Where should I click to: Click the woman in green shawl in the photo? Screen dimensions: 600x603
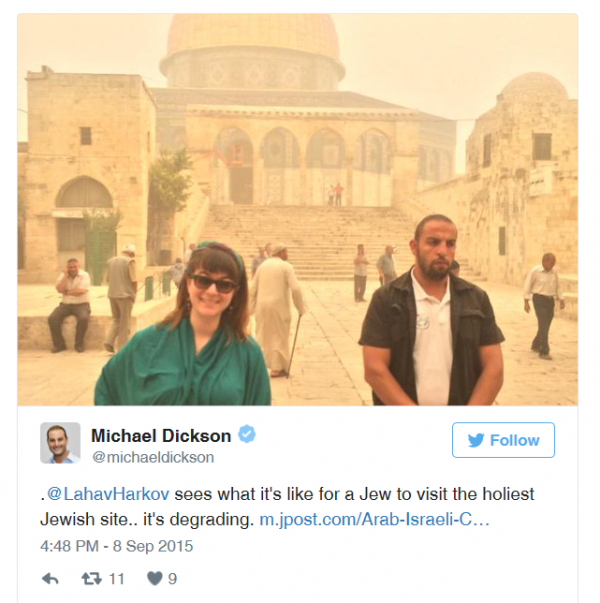(x=183, y=325)
